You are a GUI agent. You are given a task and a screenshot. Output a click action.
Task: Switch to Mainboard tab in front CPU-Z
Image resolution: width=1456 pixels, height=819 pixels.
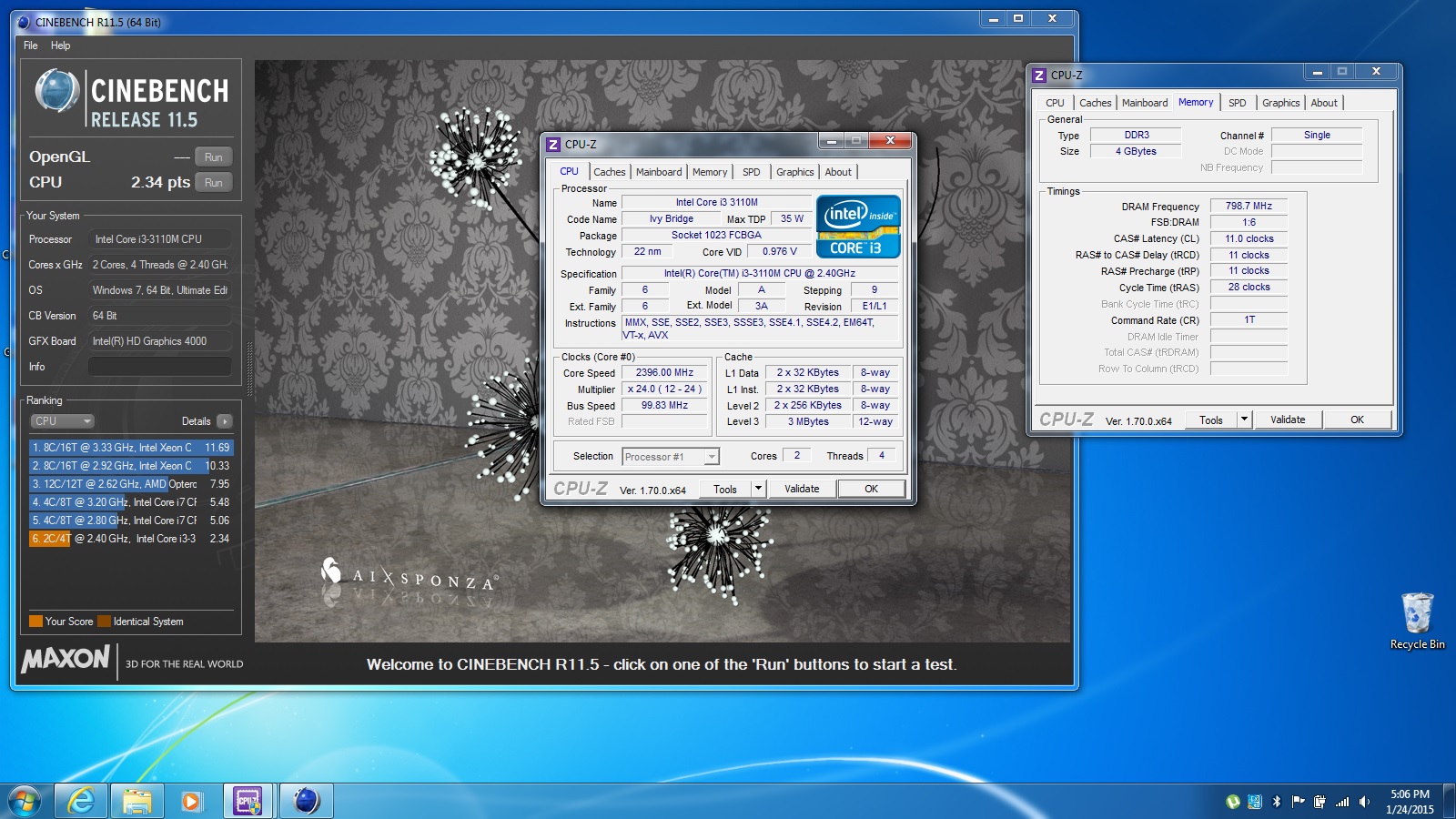[659, 172]
